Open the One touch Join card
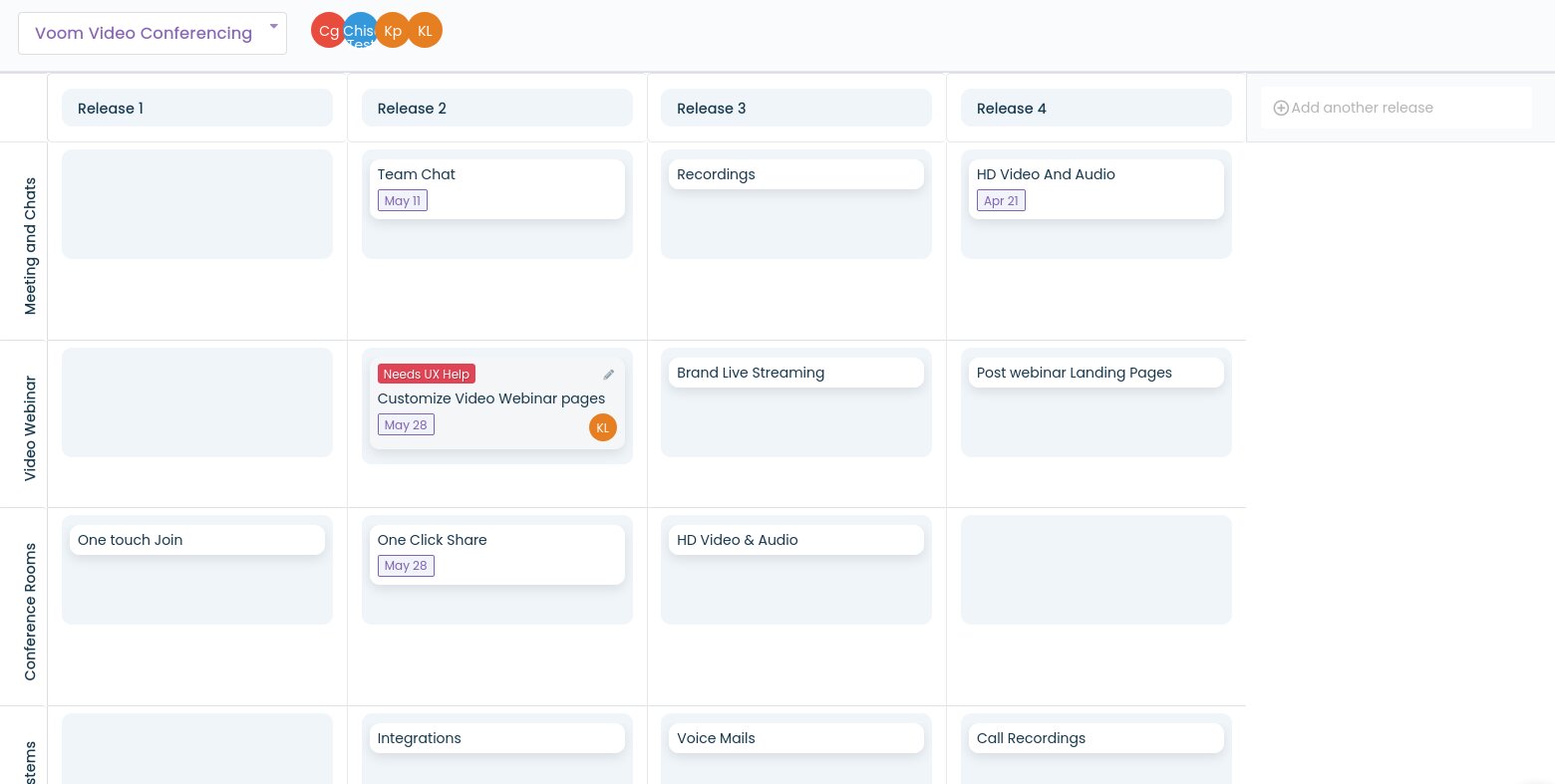This screenshot has width=1555, height=784. pyautogui.click(x=197, y=540)
